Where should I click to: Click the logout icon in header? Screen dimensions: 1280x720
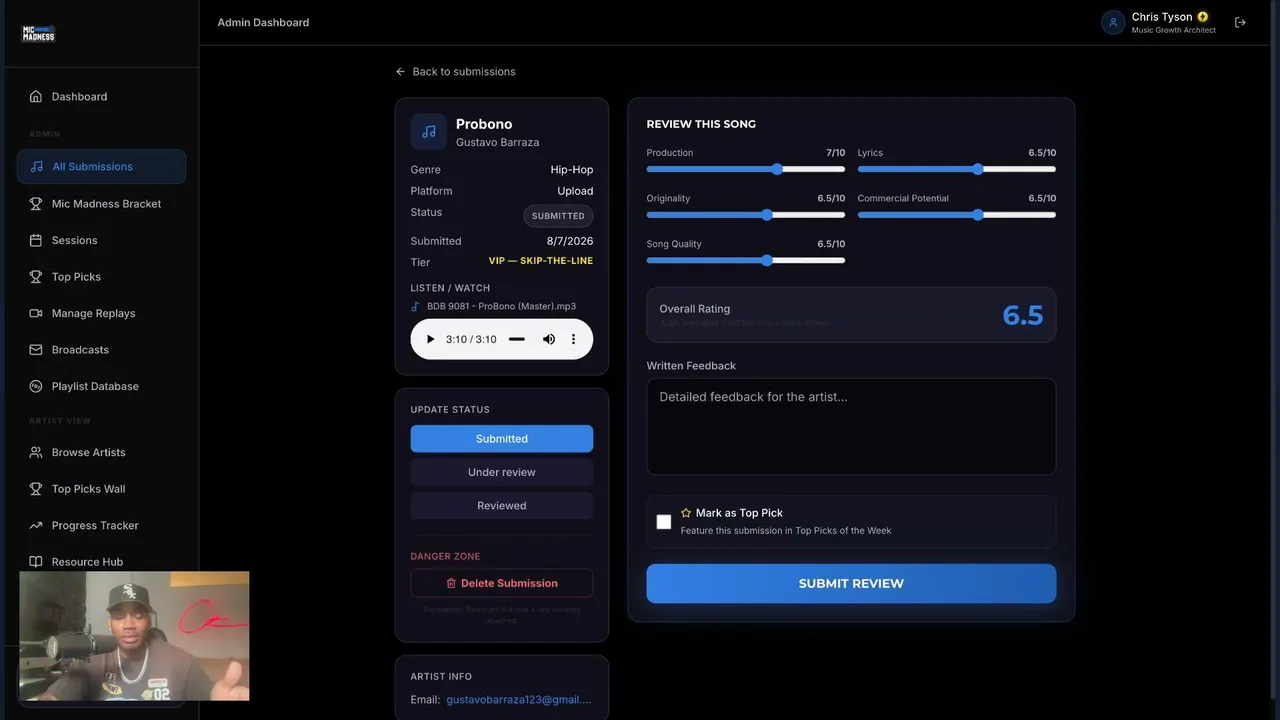click(1240, 22)
